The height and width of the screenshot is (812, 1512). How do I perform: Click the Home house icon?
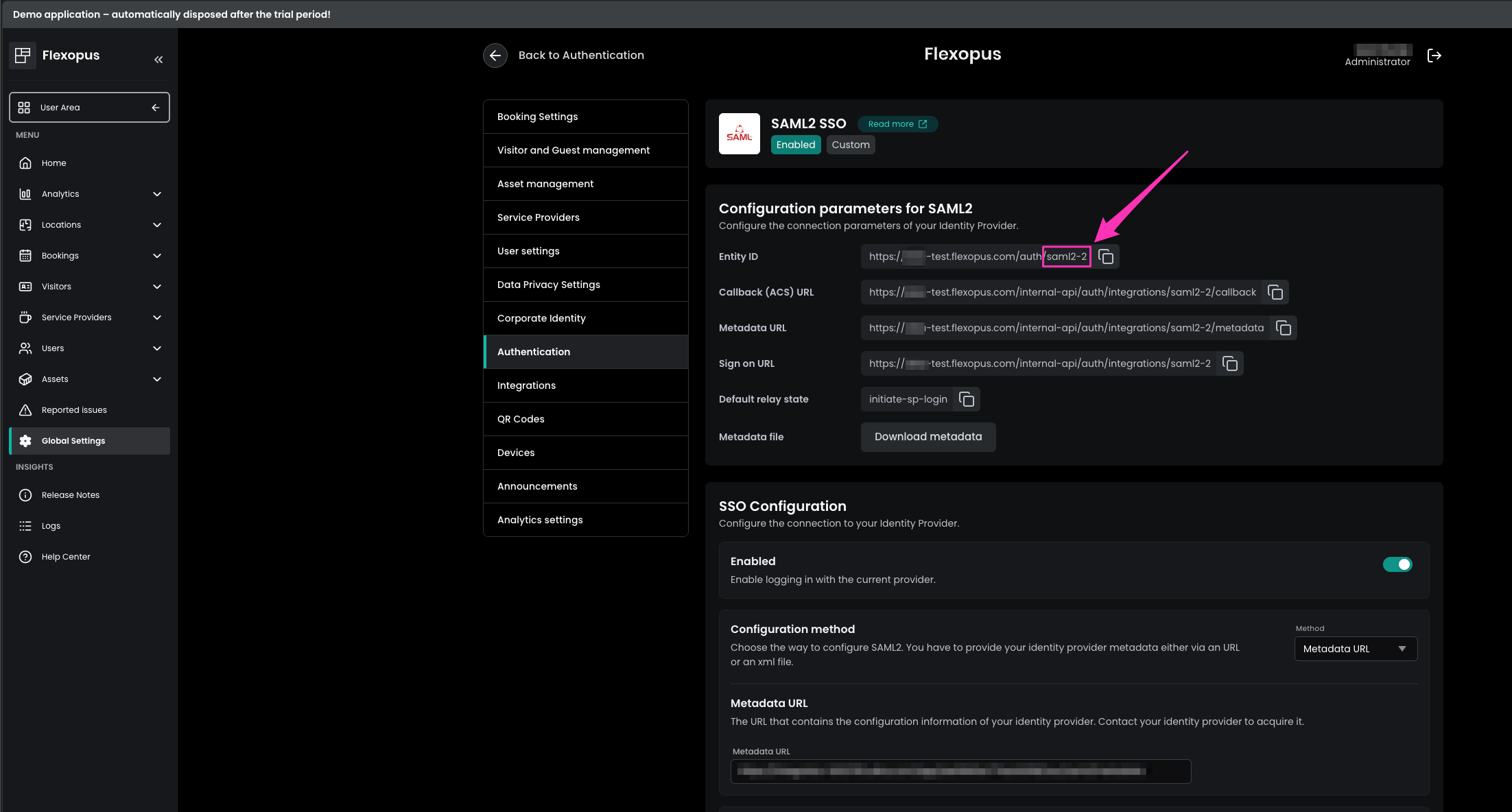(x=25, y=163)
